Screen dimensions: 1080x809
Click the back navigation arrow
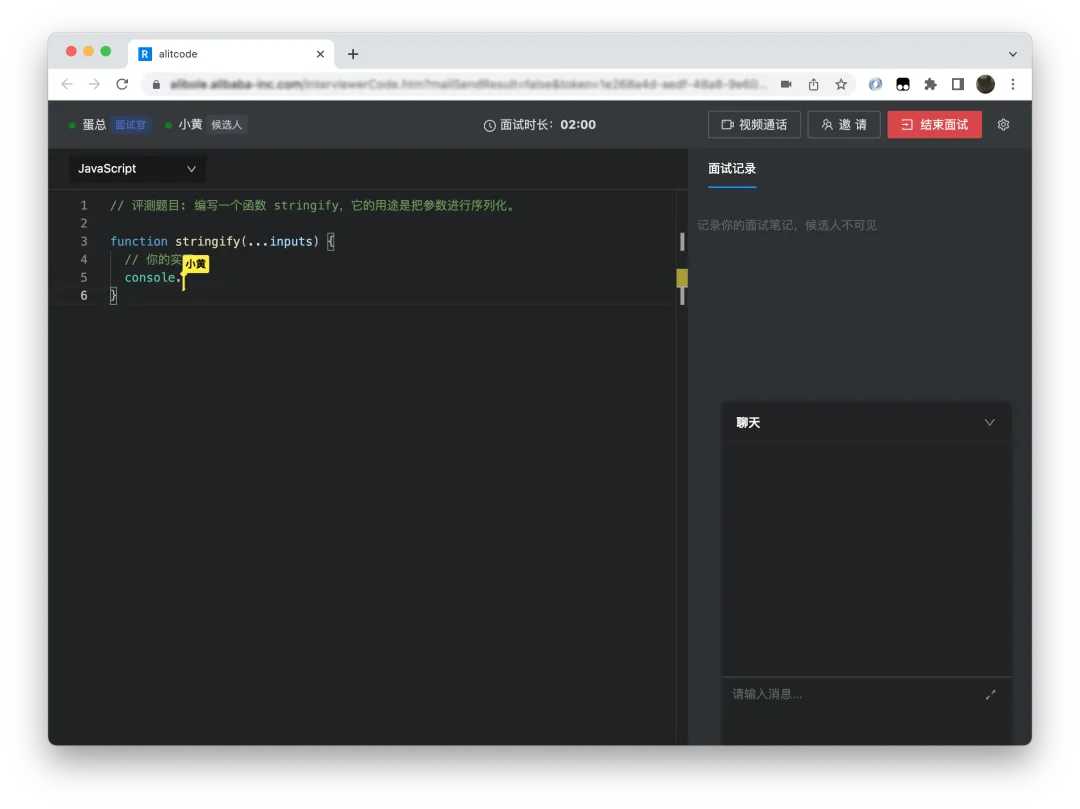coord(66,84)
